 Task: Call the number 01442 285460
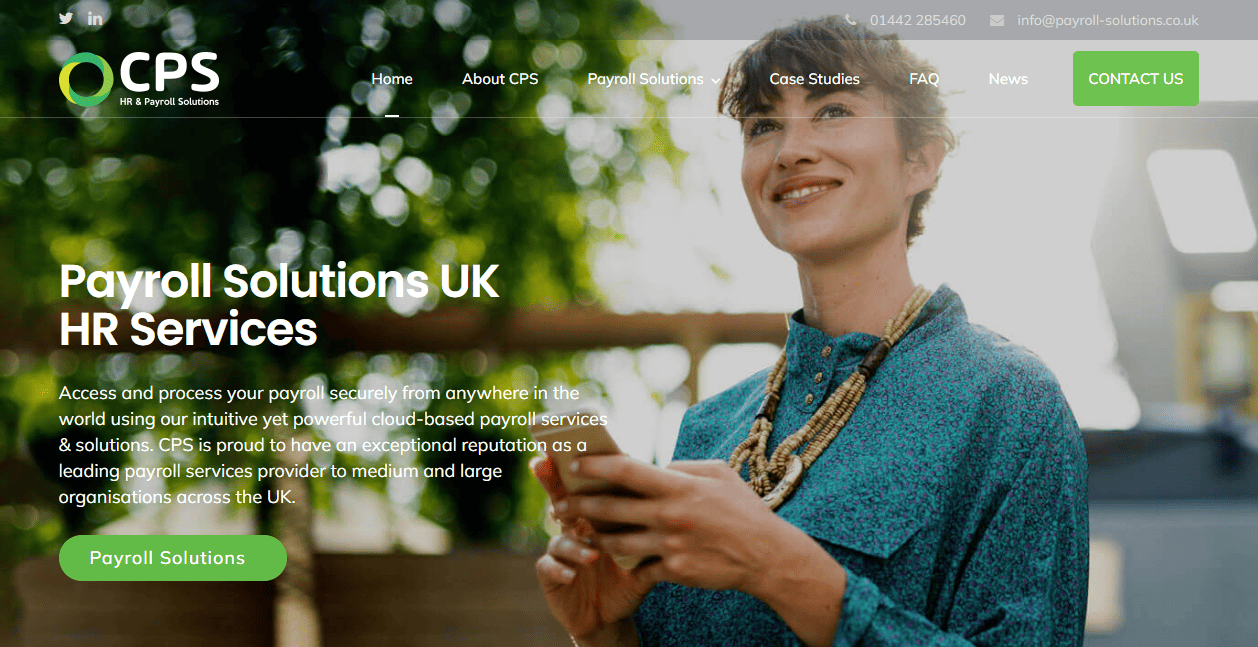(918, 20)
